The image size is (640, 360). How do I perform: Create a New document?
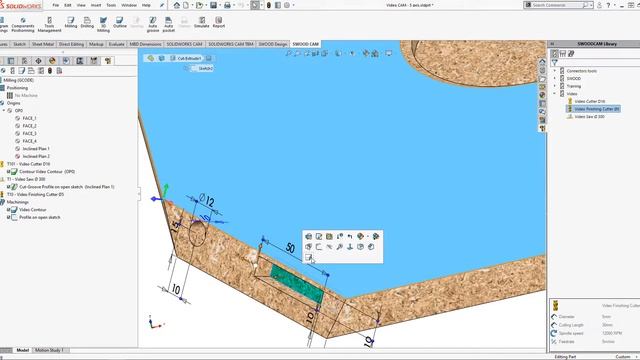click(x=186, y=5)
